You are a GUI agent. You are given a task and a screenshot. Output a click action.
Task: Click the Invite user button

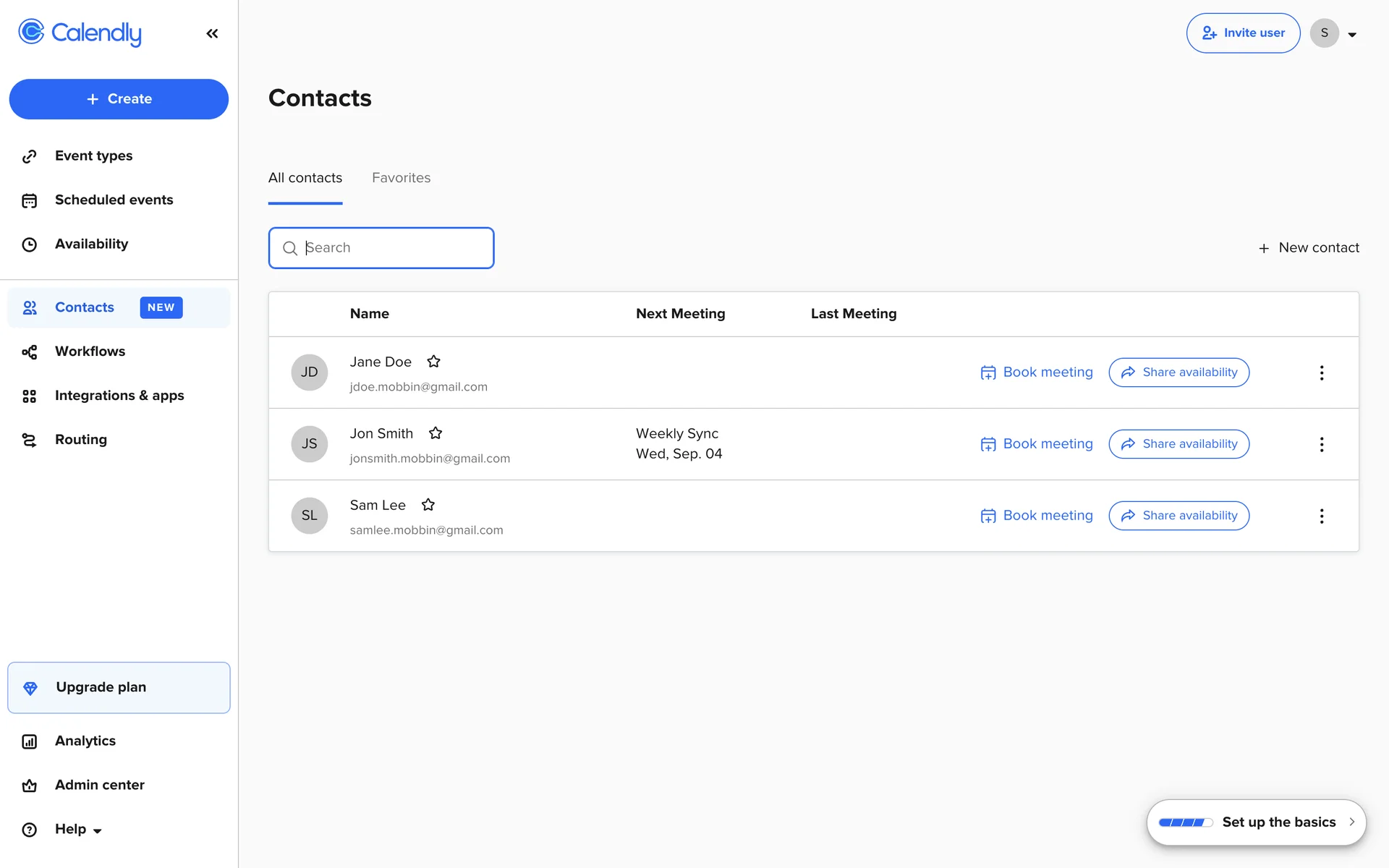click(x=1242, y=33)
